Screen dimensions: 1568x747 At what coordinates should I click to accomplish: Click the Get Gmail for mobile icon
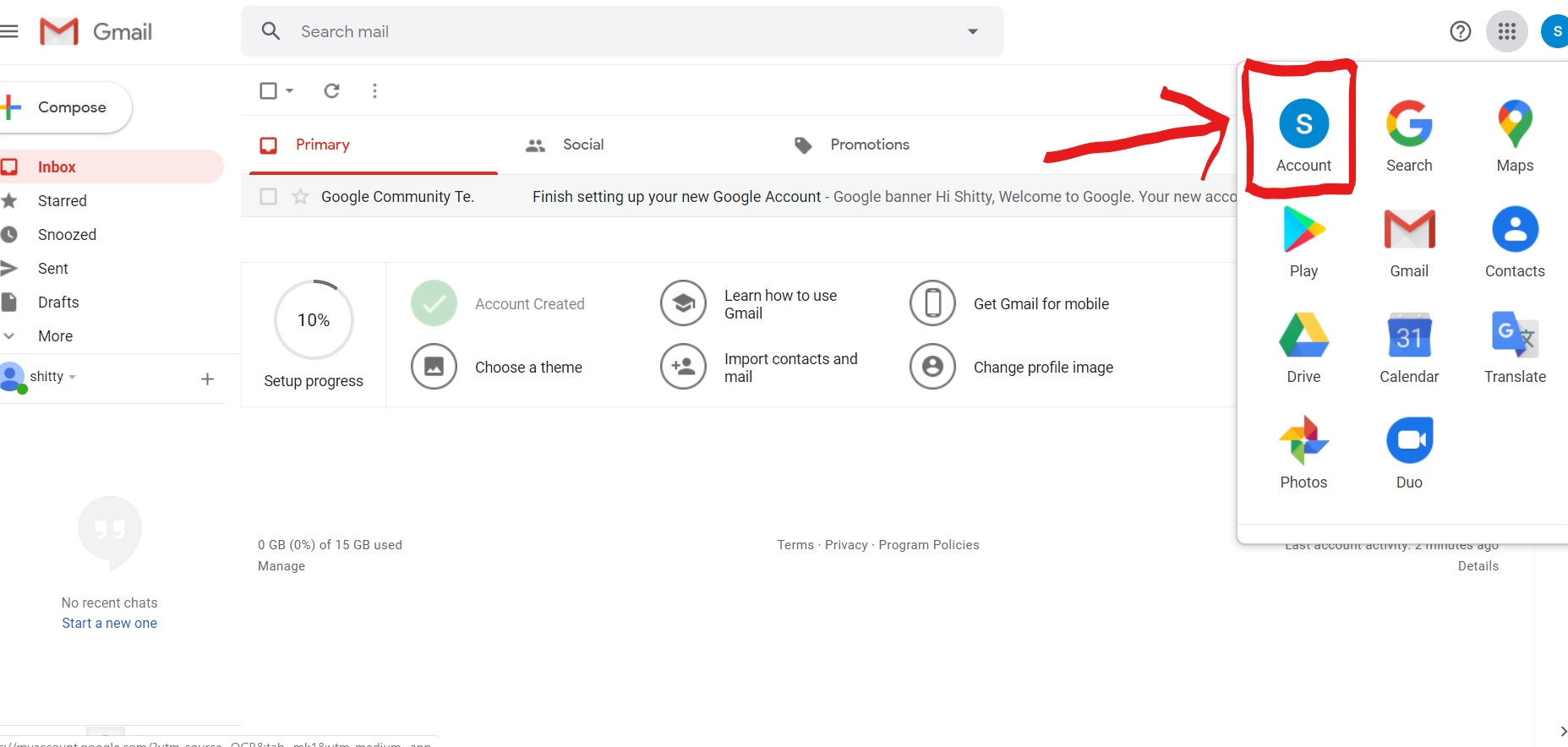pyautogui.click(x=932, y=303)
